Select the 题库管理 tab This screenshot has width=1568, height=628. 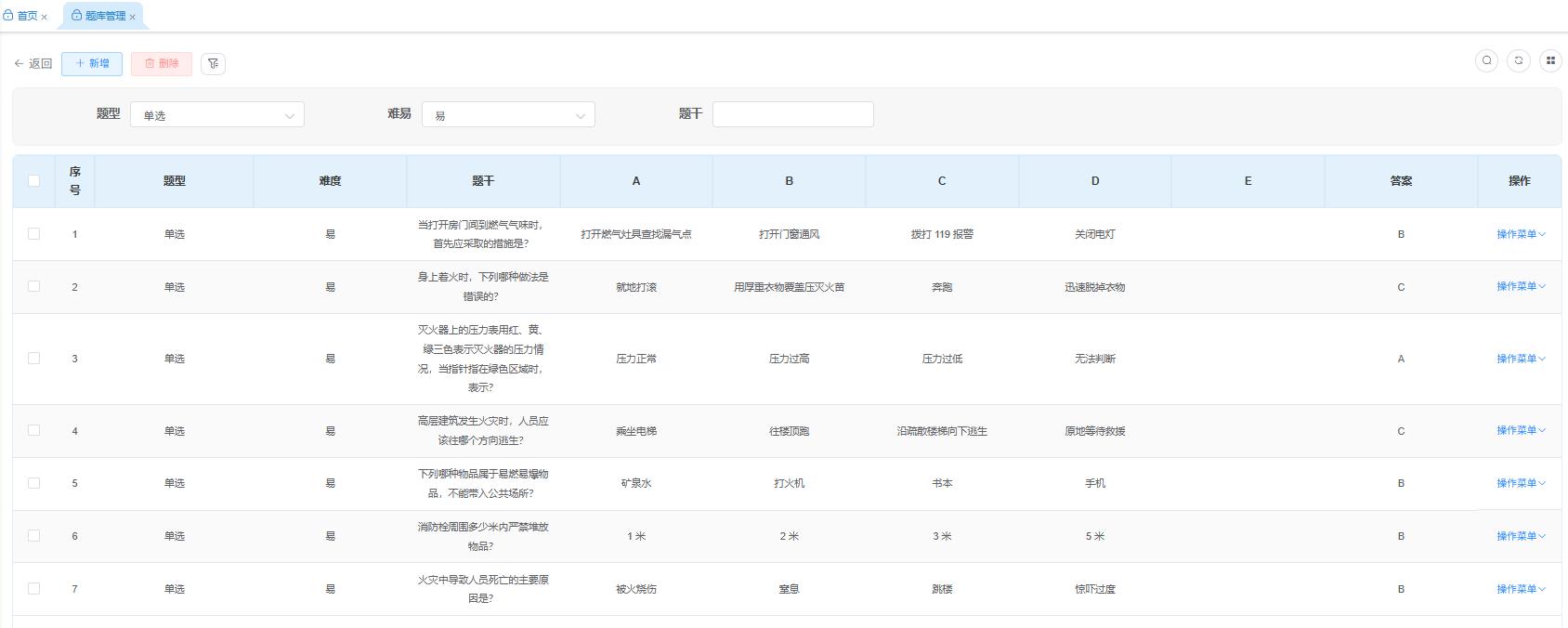[100, 16]
